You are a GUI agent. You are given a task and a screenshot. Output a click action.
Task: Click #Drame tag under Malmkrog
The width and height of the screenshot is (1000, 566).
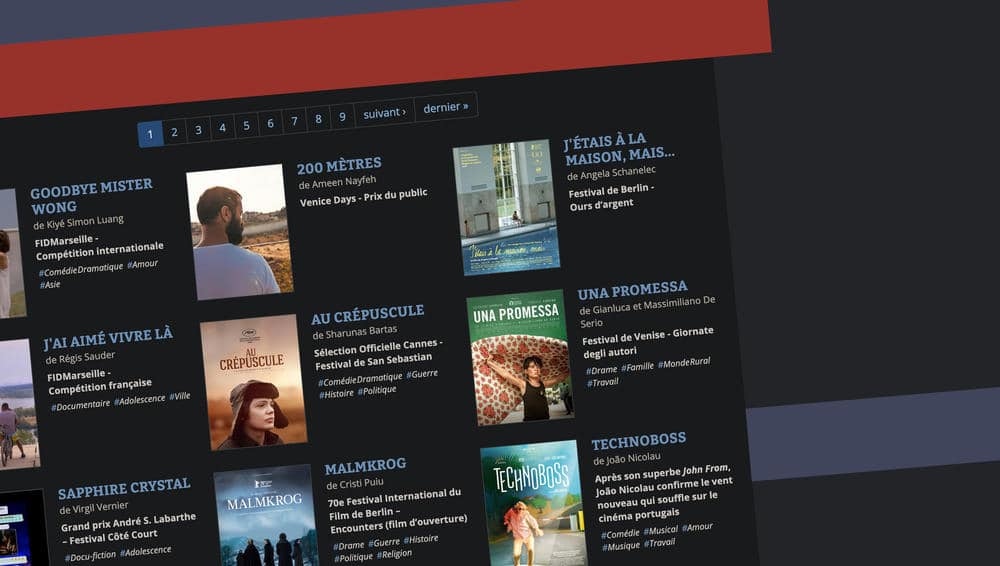349,546
